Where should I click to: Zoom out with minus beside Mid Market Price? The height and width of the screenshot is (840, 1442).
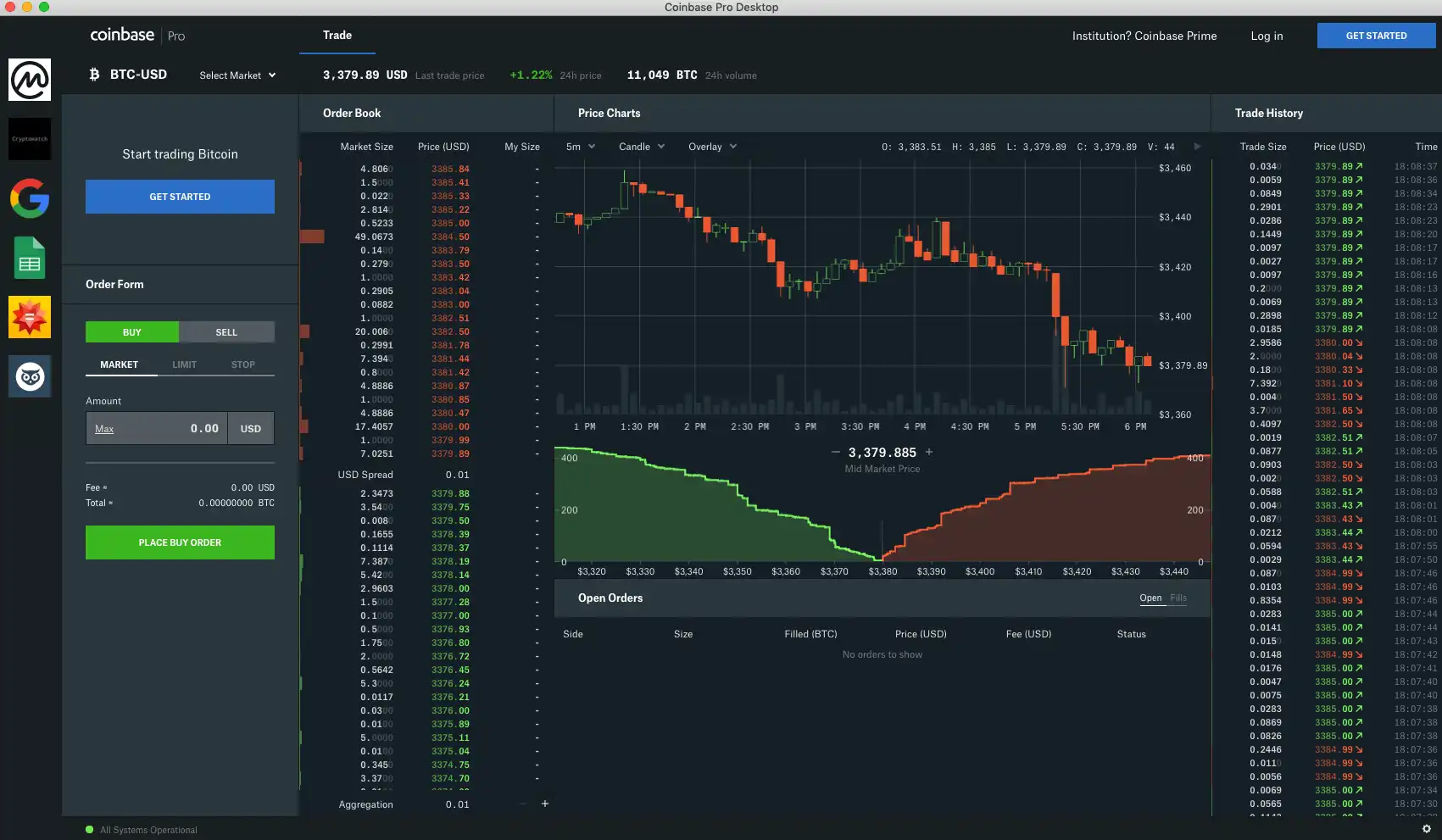836,452
